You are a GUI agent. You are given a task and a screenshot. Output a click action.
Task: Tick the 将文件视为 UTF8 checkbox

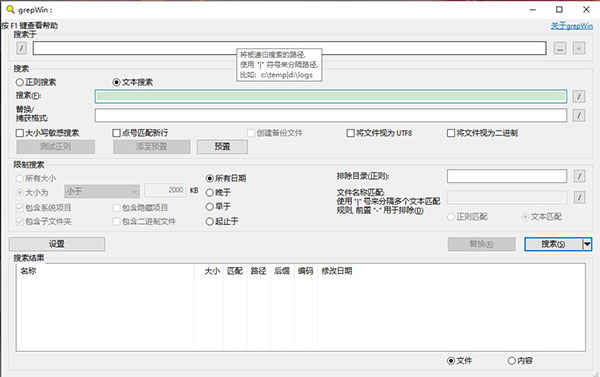[350, 133]
